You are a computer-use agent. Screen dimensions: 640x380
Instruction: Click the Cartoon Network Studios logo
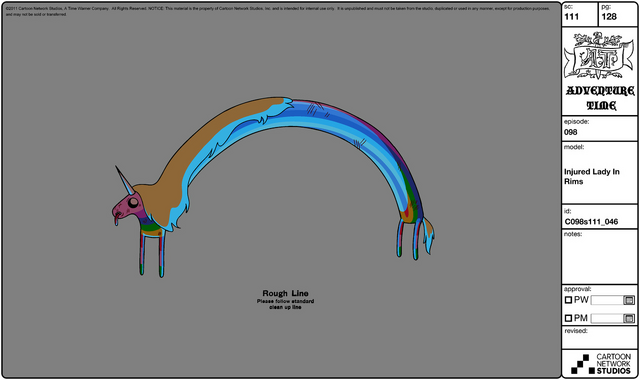tap(601, 364)
